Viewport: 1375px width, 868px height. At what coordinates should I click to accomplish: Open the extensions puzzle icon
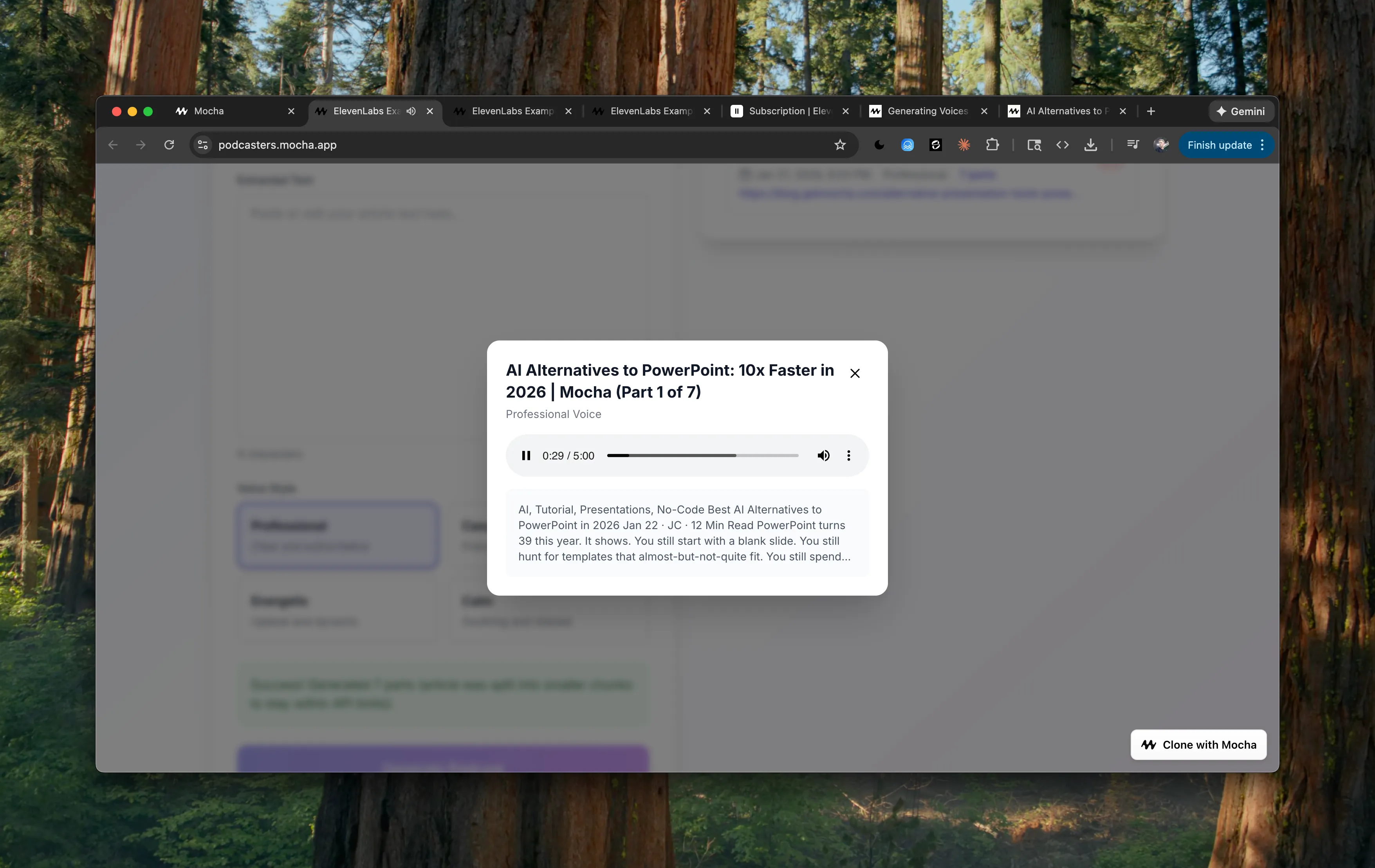click(992, 145)
